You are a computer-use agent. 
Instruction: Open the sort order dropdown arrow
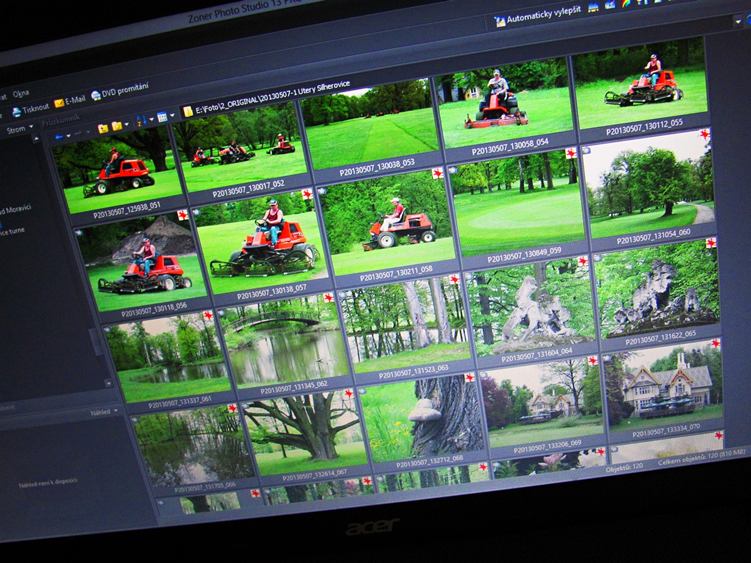[x=151, y=119]
